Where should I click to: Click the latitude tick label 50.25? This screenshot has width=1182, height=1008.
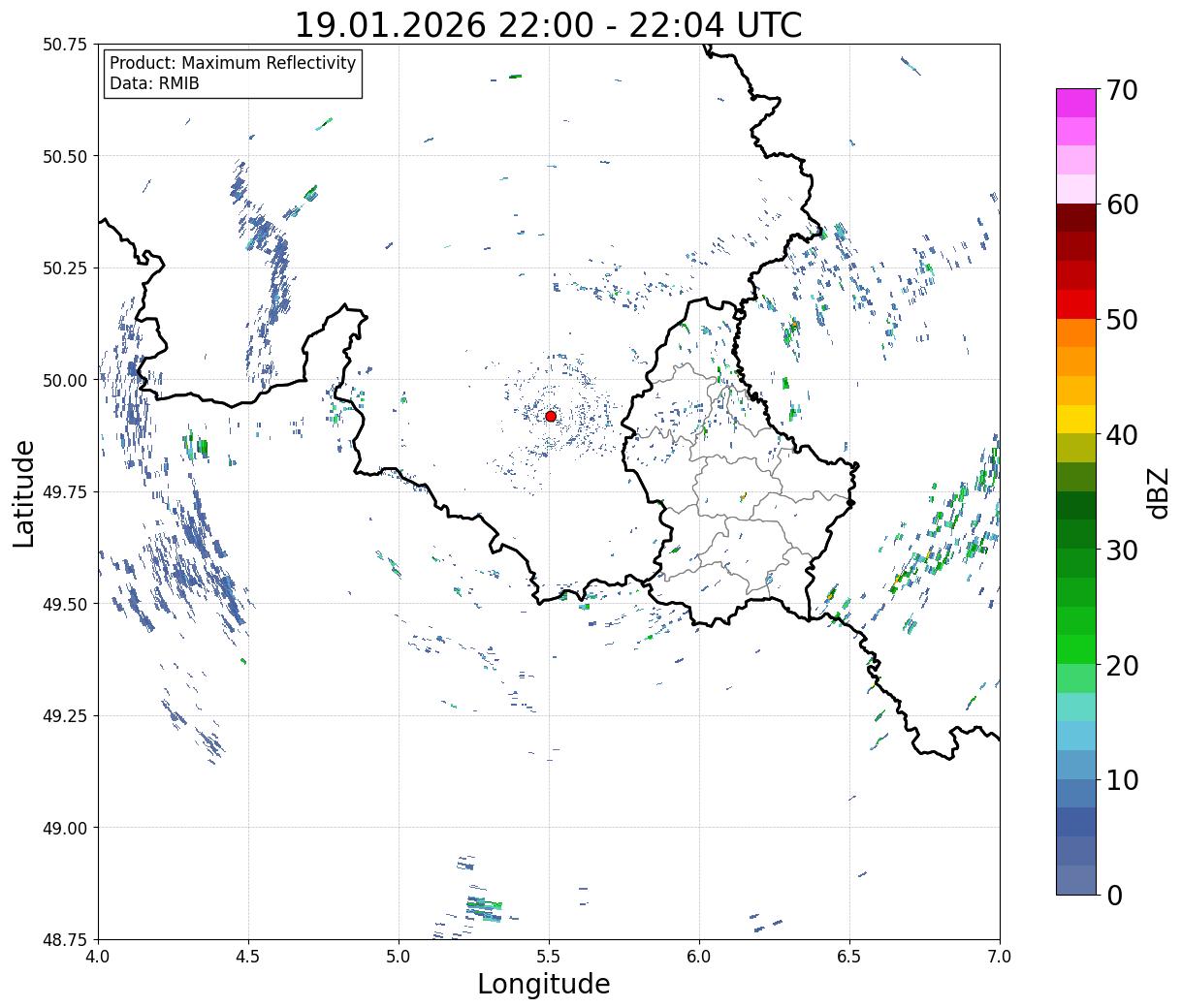point(65,268)
